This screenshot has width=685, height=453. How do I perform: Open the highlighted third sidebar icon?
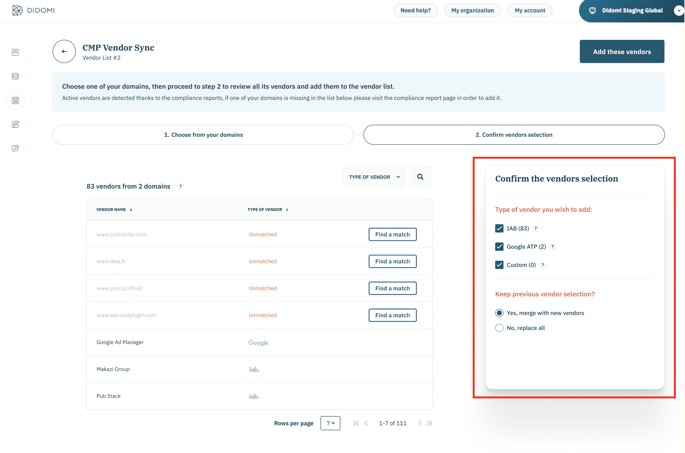[15, 100]
